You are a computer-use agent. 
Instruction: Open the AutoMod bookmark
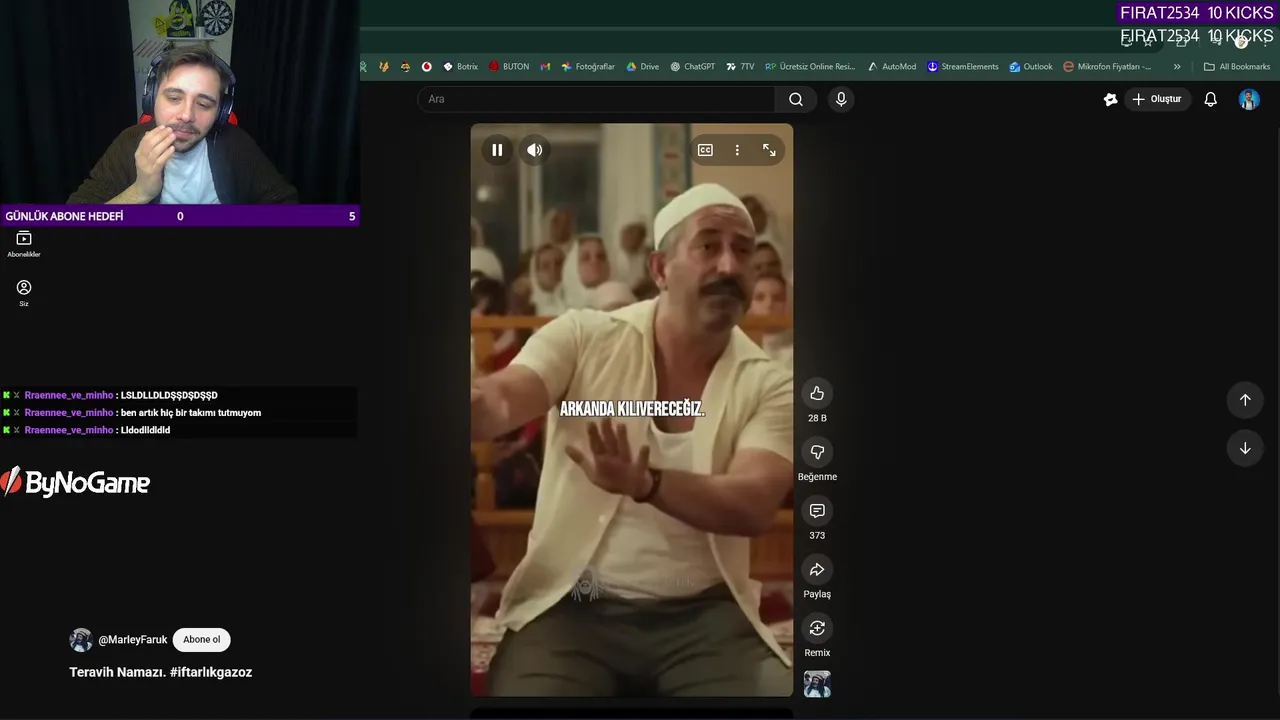click(891, 67)
